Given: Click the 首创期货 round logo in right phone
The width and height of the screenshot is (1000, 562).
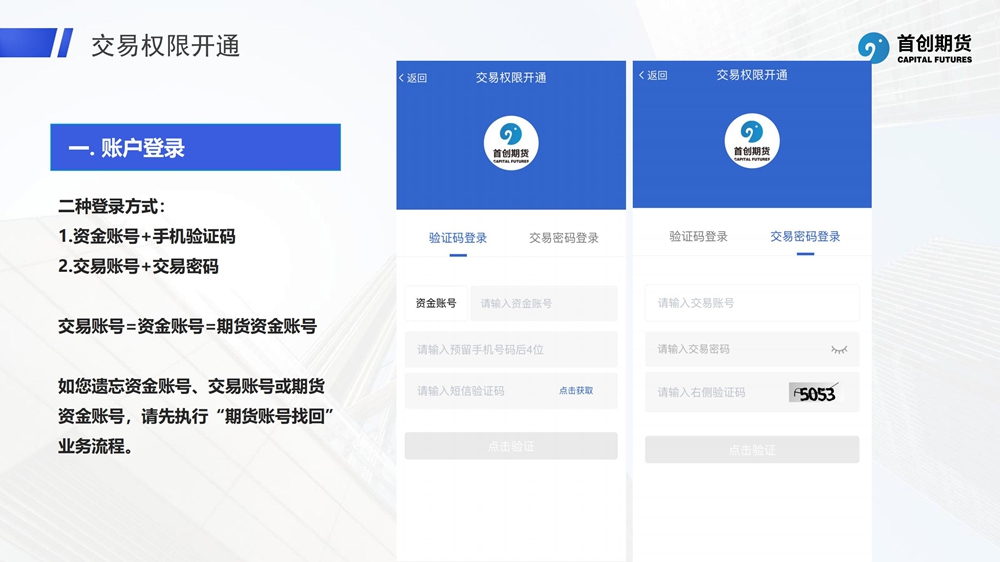Looking at the screenshot, I should click(752, 141).
